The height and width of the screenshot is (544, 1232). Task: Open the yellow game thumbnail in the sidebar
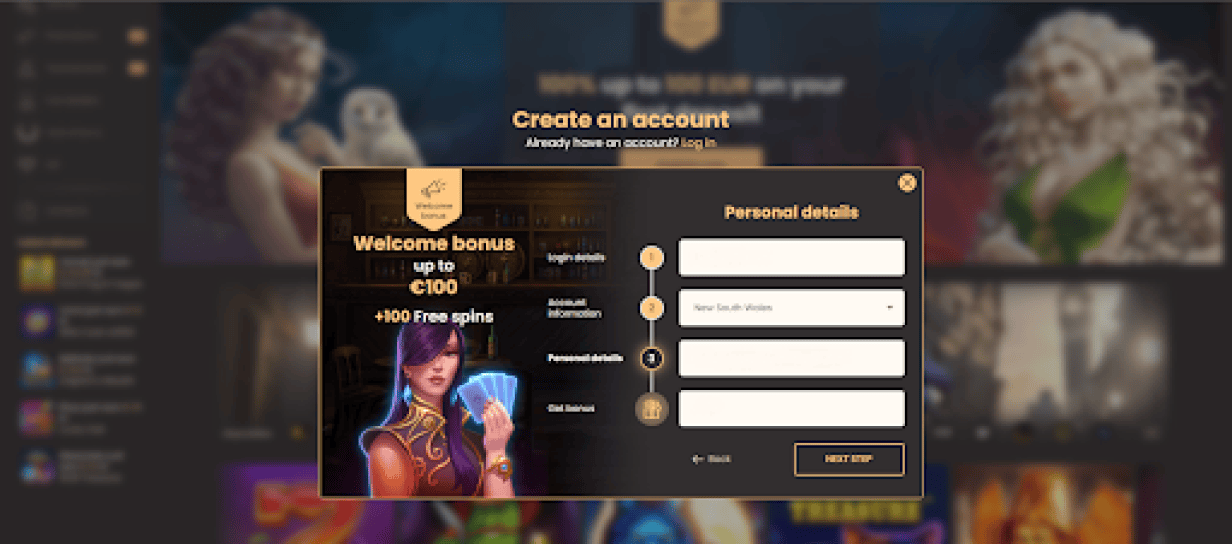pyautogui.click(x=37, y=274)
